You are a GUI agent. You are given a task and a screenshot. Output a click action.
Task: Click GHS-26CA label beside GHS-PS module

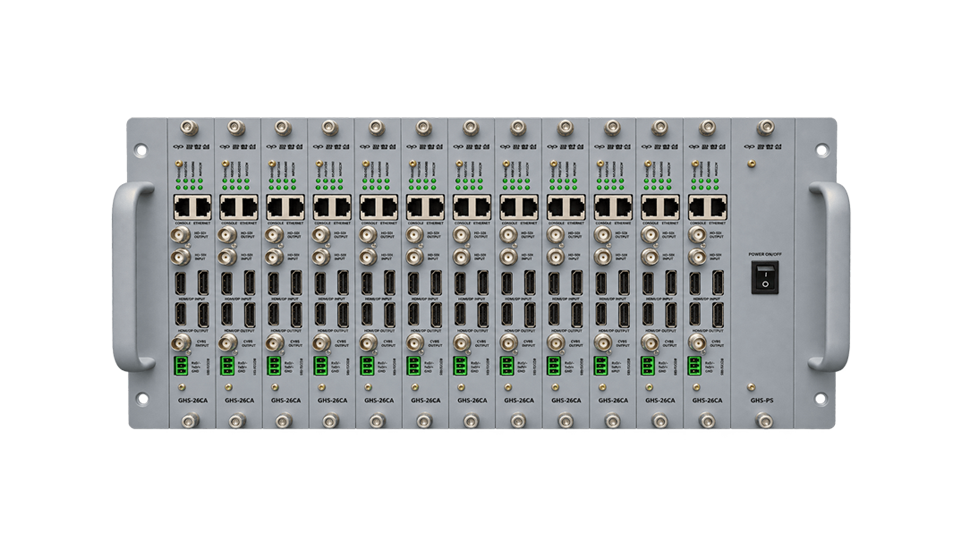(x=707, y=400)
